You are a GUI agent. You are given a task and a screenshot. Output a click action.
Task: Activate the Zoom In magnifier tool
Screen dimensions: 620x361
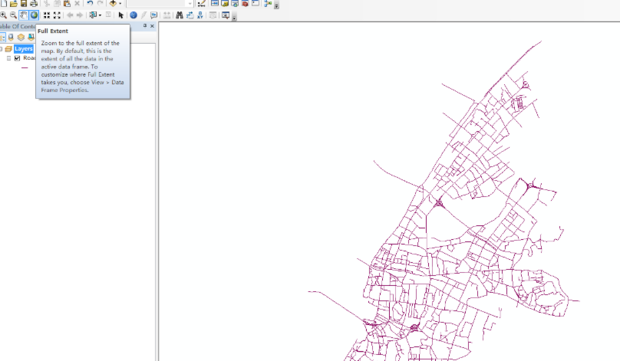tap(4, 15)
